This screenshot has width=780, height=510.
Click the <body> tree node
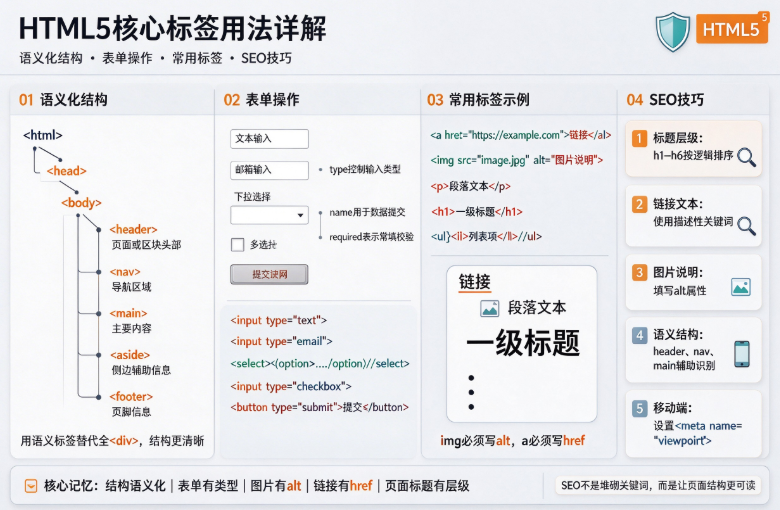[81, 203]
